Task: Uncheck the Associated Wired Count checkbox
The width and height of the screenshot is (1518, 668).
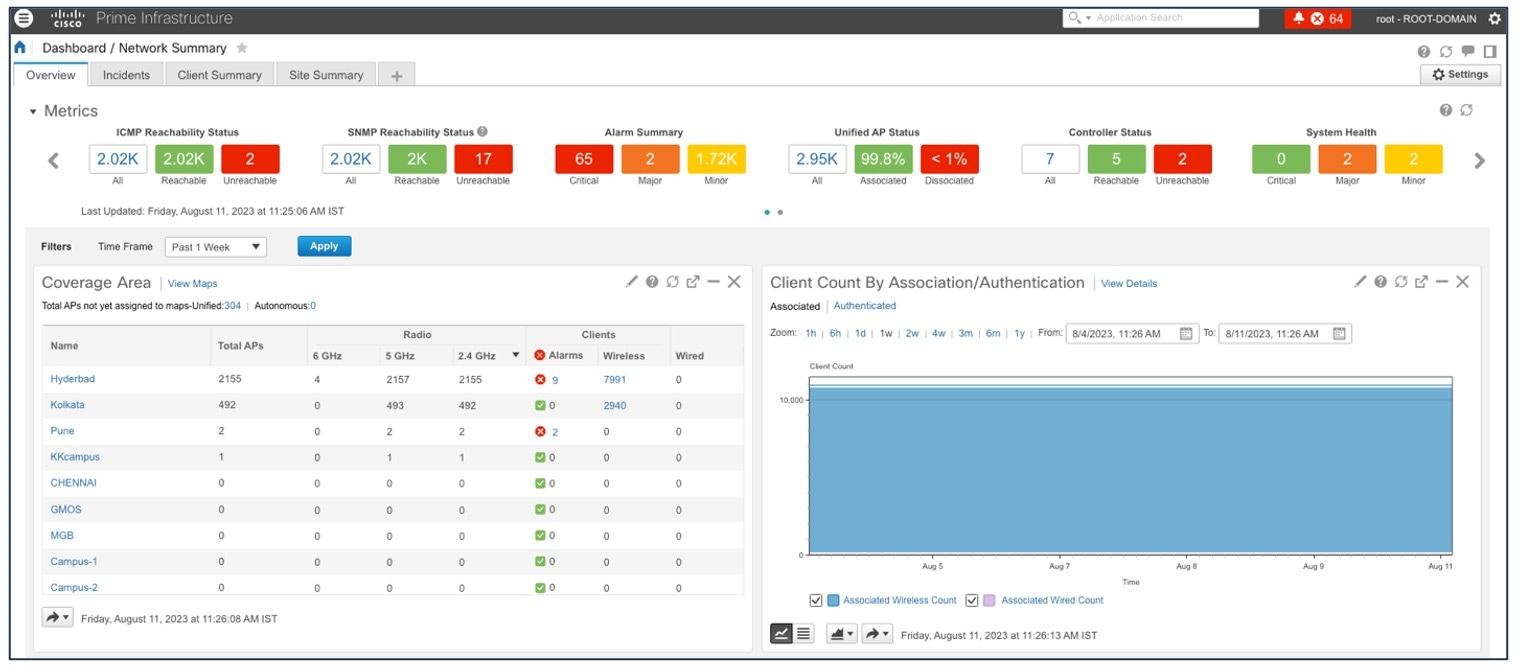Action: 971,601
